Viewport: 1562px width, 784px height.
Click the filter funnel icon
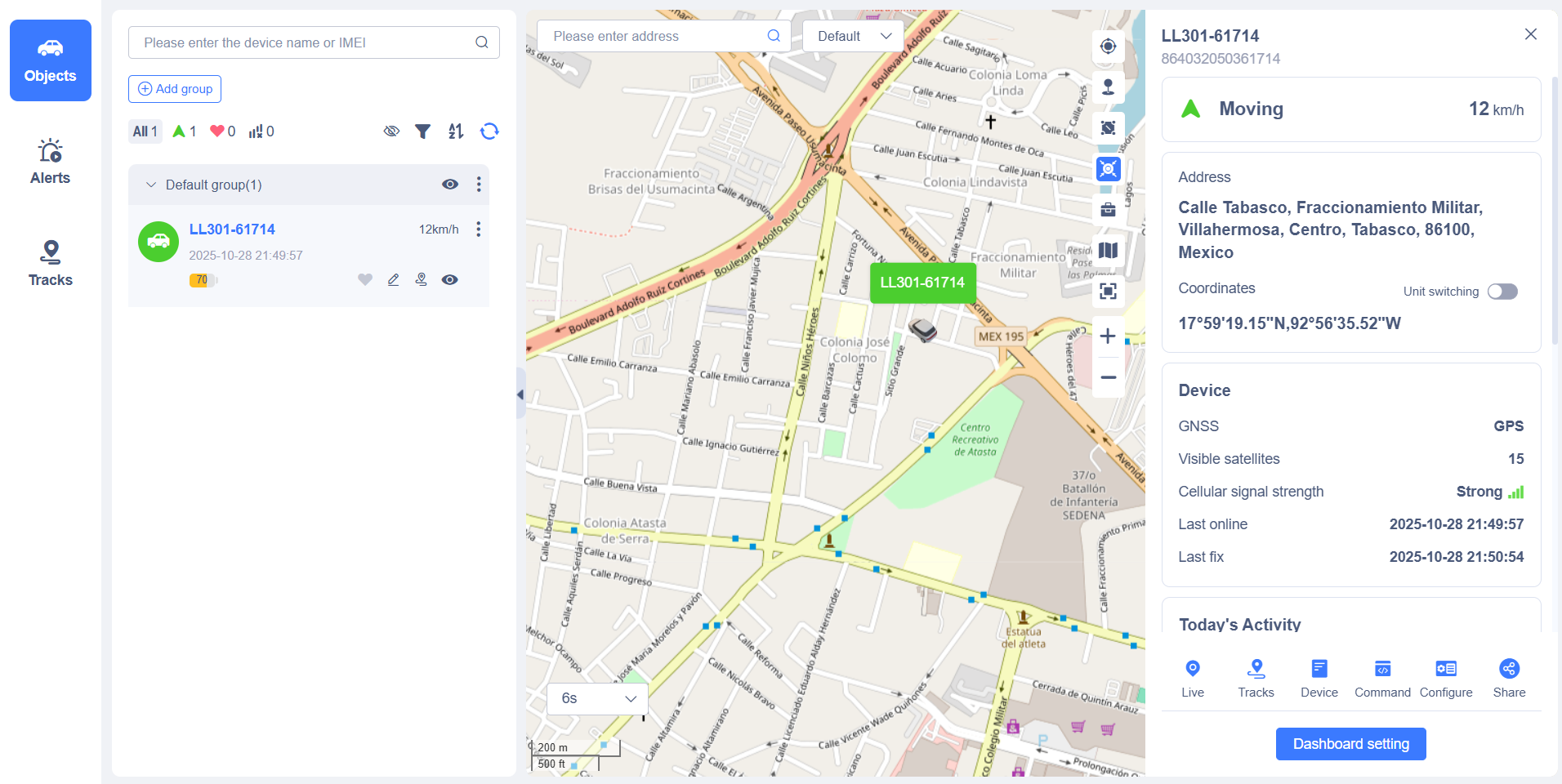click(422, 131)
